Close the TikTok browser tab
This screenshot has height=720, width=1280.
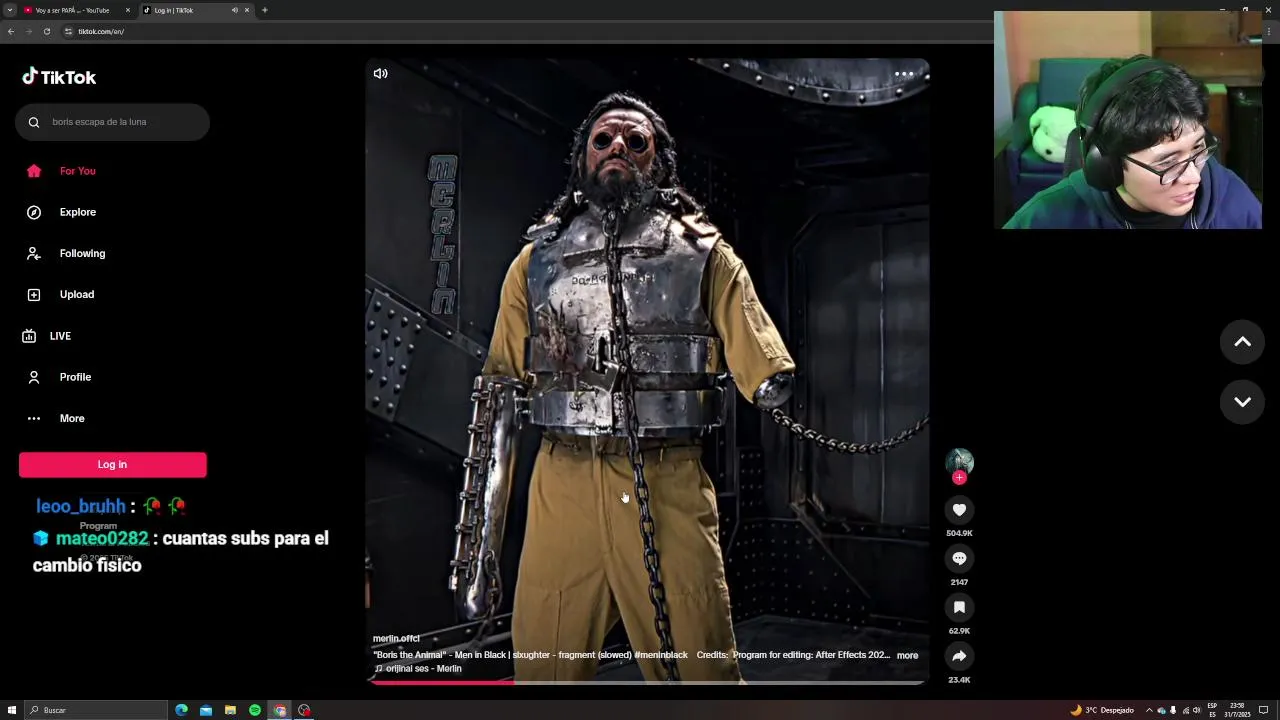[247, 10]
